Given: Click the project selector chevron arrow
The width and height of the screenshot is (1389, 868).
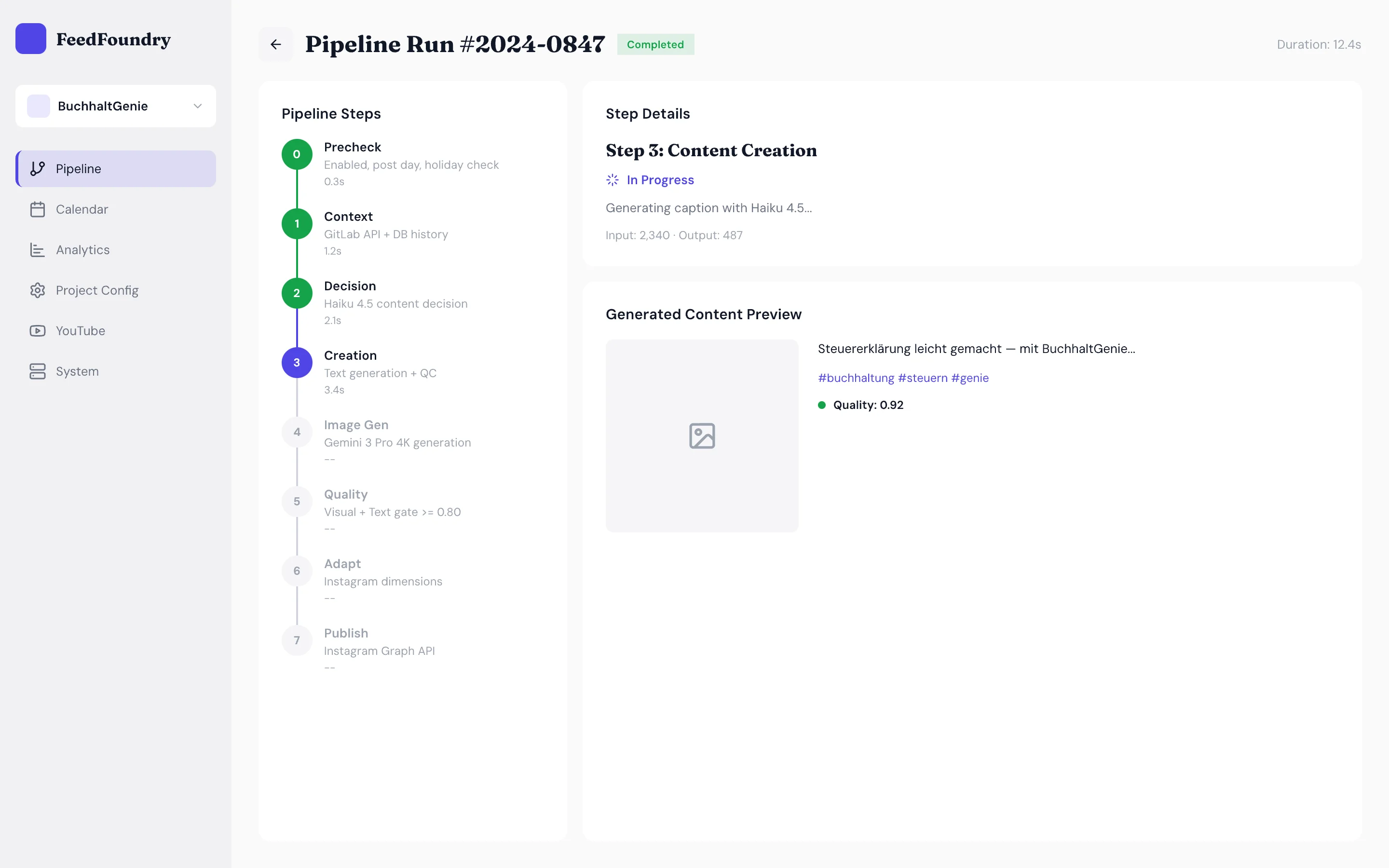Looking at the screenshot, I should point(197,106).
